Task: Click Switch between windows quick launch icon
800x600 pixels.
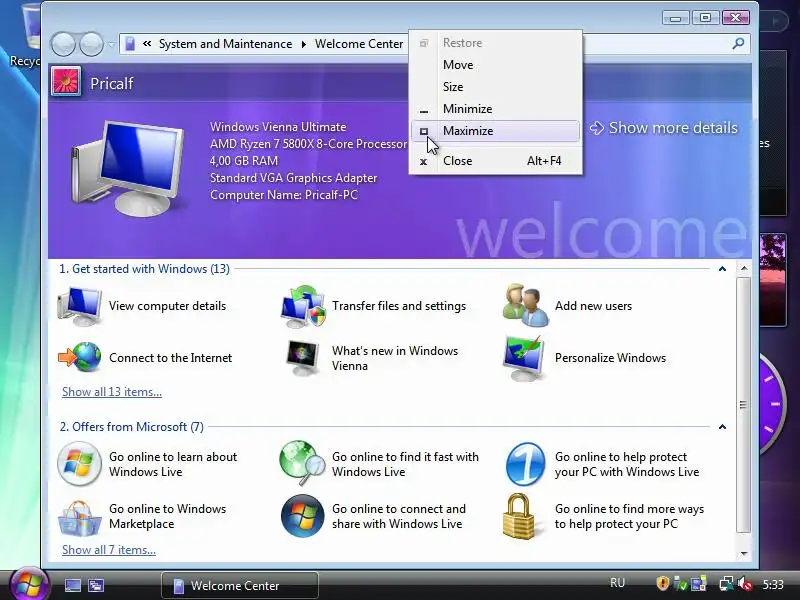Action: coord(96,585)
